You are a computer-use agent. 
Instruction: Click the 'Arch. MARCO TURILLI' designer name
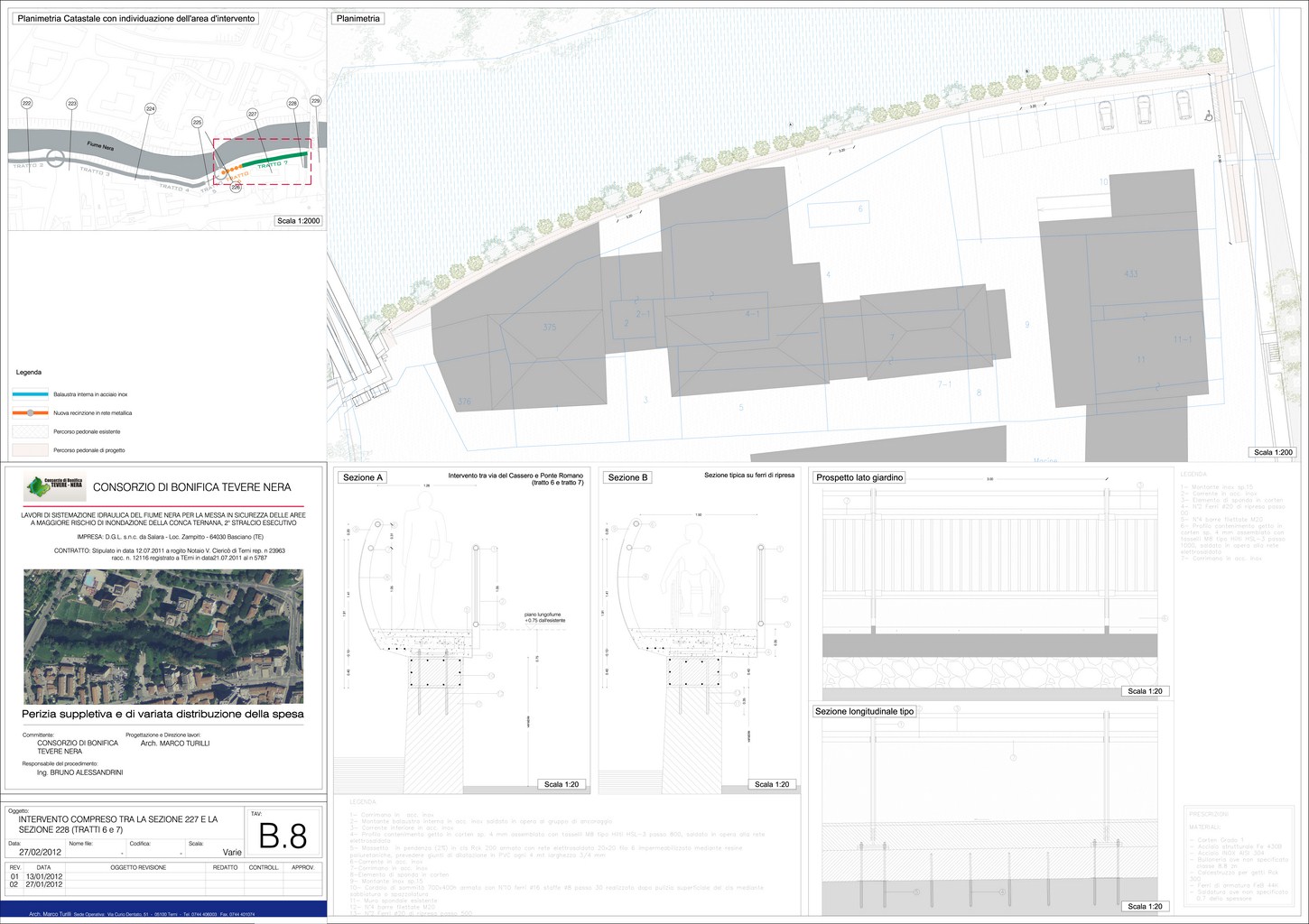tap(175, 744)
